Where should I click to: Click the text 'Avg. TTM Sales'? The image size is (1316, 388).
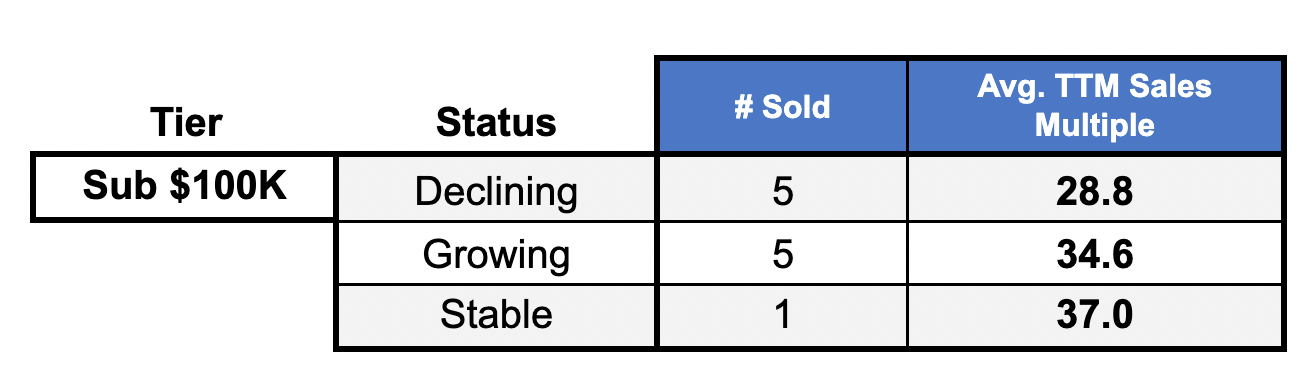[1094, 87]
